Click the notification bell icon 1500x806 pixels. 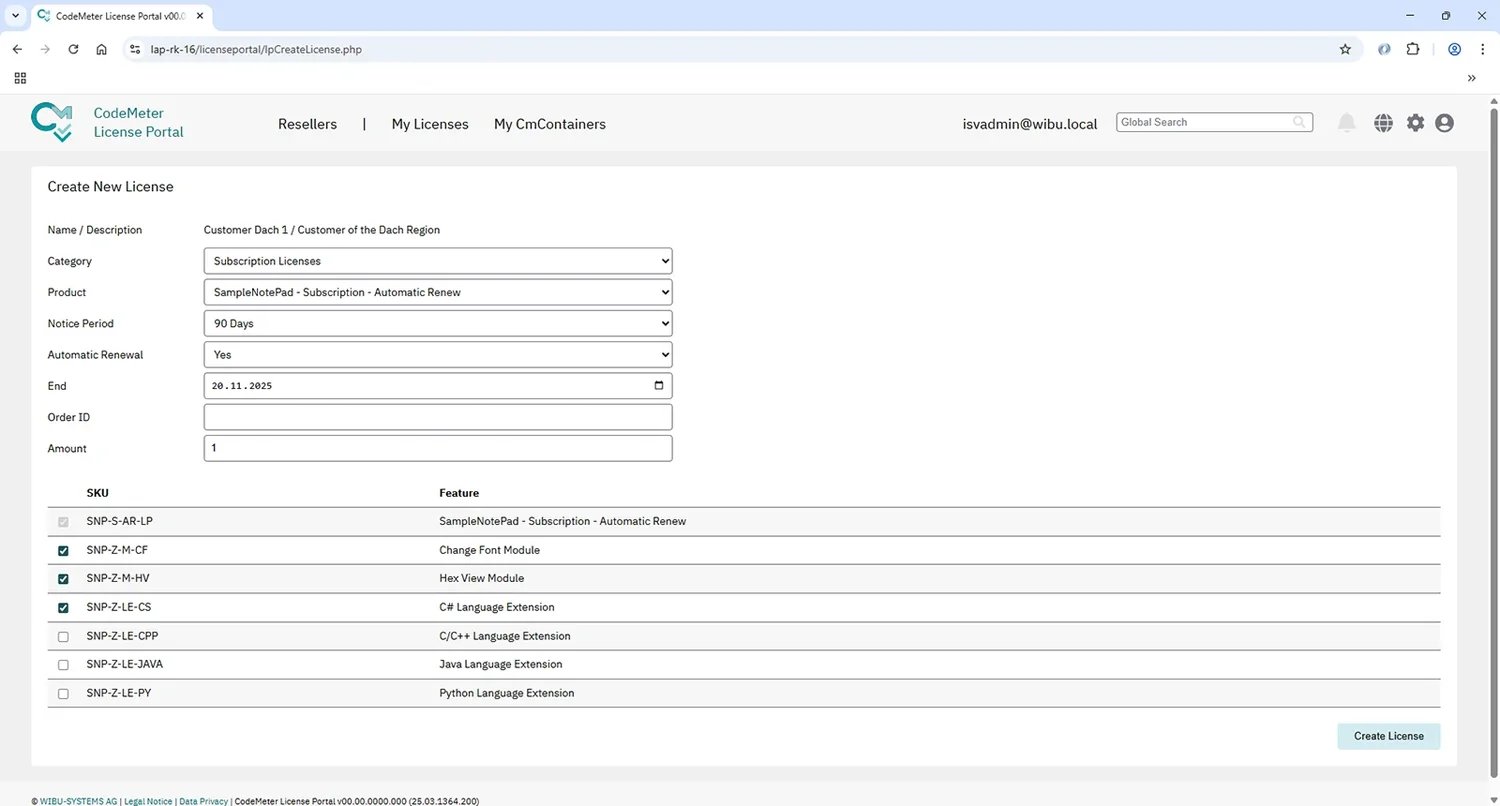point(1347,123)
